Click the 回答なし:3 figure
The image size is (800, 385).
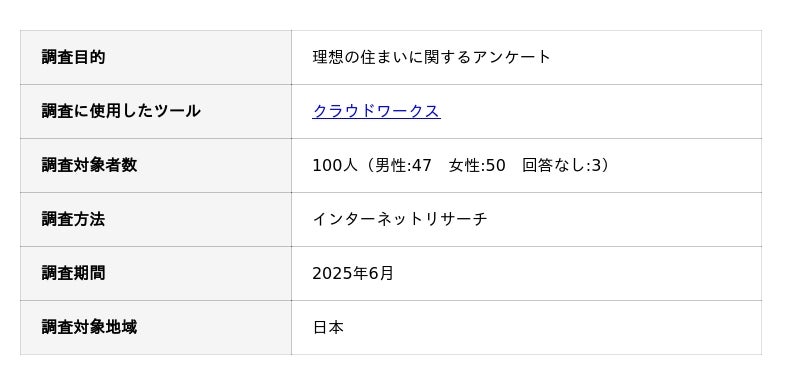tap(562, 165)
